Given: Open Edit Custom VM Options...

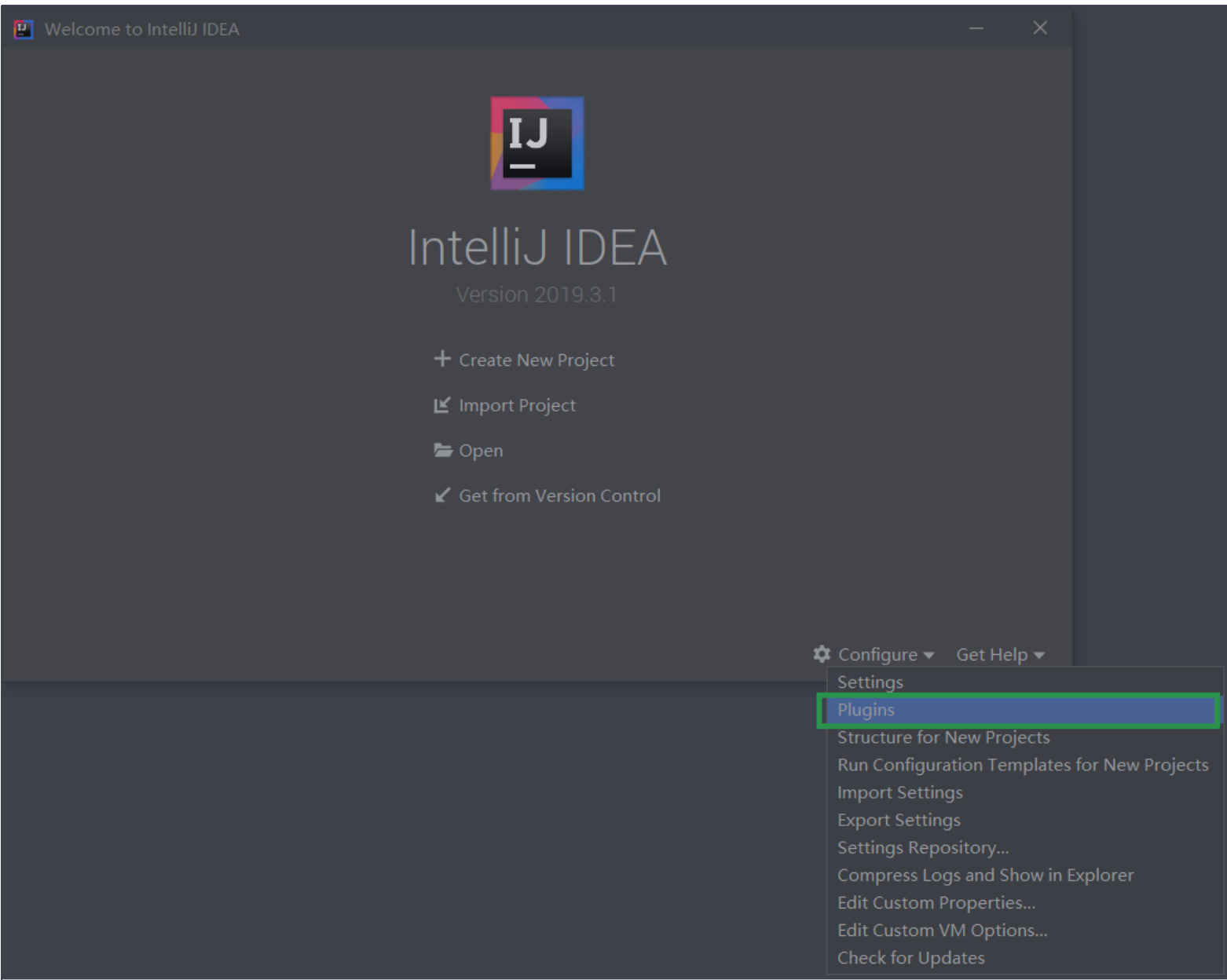Looking at the screenshot, I should point(1024,930).
